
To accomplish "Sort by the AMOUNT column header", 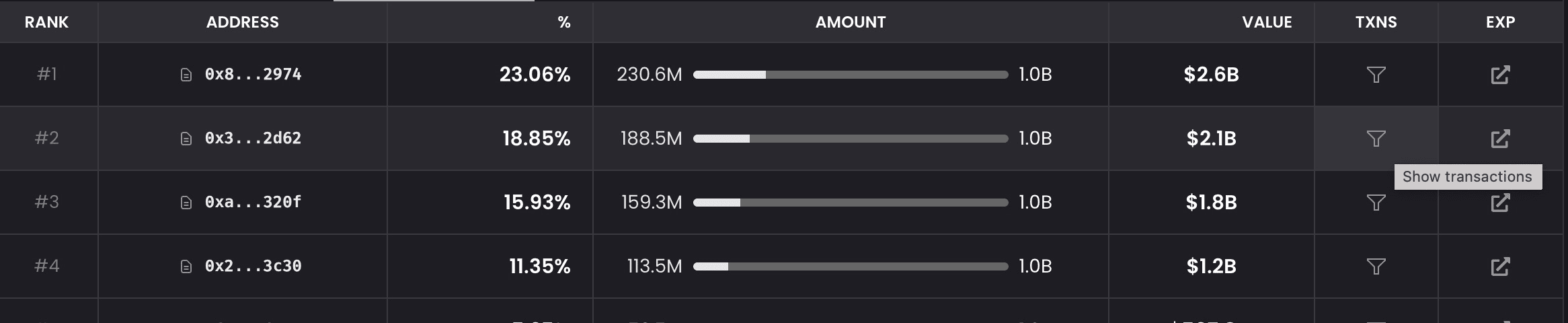I will point(851,22).
